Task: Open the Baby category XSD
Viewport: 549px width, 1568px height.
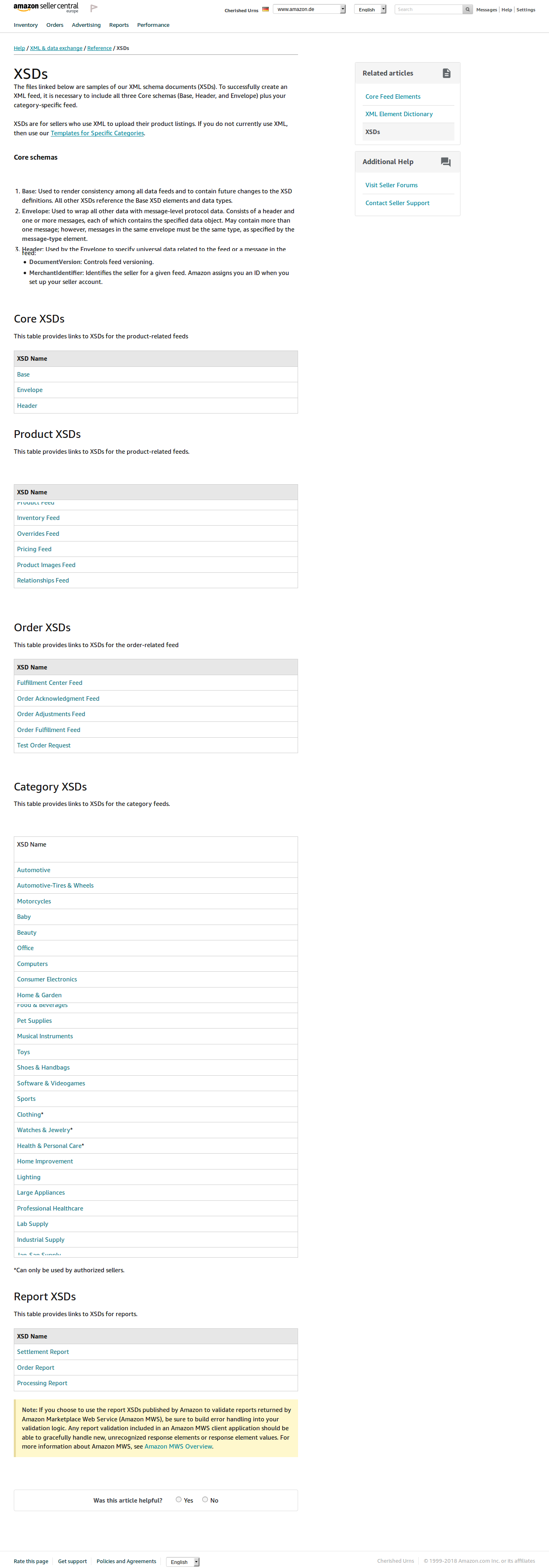Action: click(24, 917)
